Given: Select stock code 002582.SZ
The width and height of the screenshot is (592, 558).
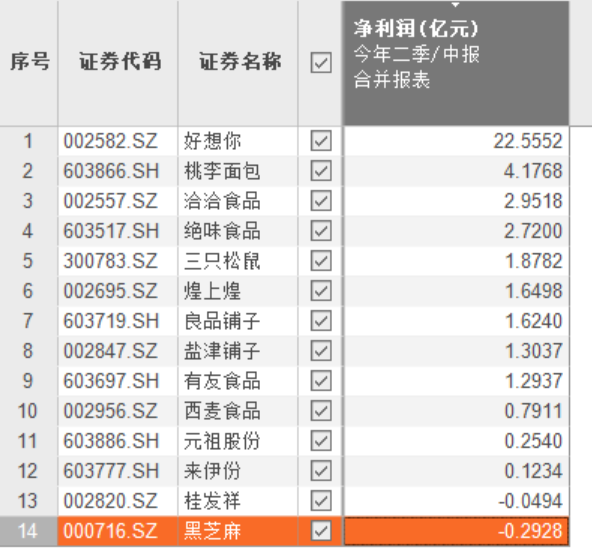Looking at the screenshot, I should (x=110, y=141).
